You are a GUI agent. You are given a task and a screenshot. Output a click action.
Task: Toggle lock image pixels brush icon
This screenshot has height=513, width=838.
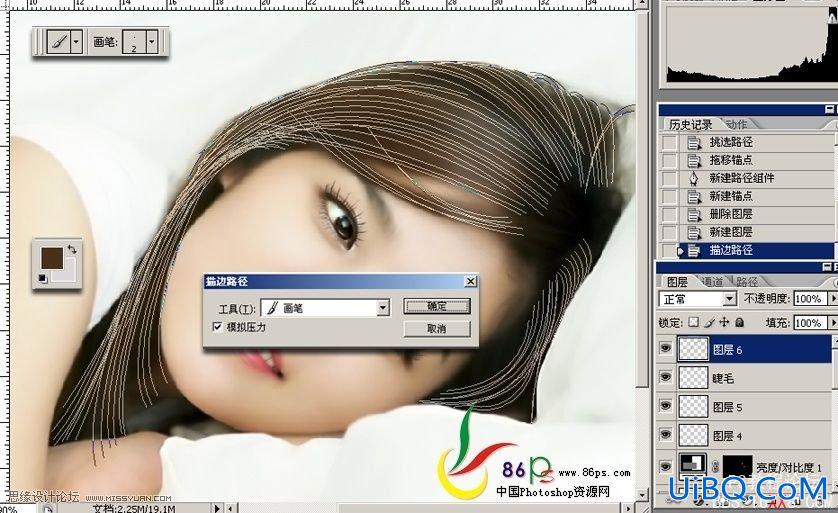click(709, 322)
